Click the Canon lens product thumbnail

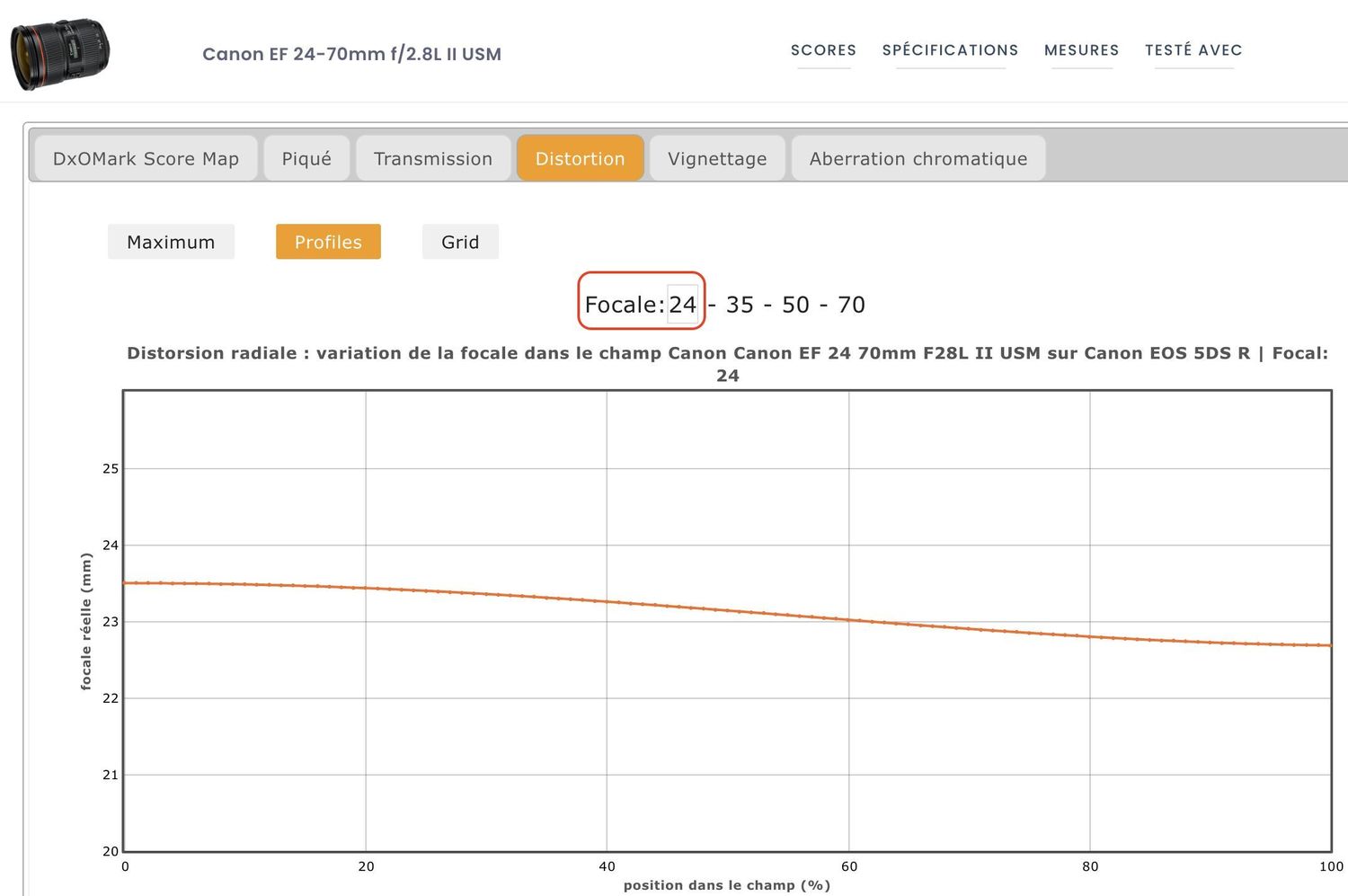click(x=60, y=54)
